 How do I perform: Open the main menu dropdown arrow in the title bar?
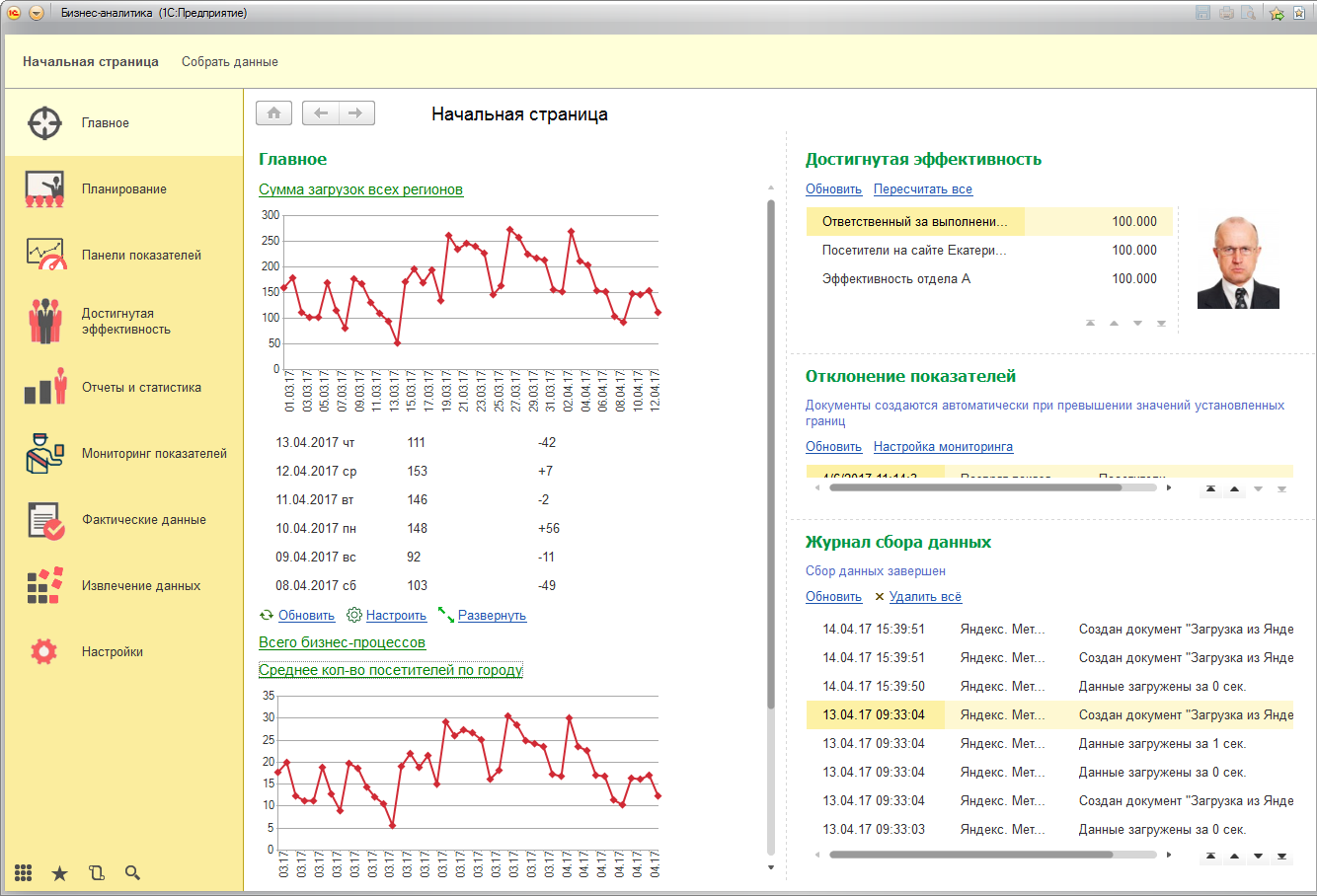(37, 13)
